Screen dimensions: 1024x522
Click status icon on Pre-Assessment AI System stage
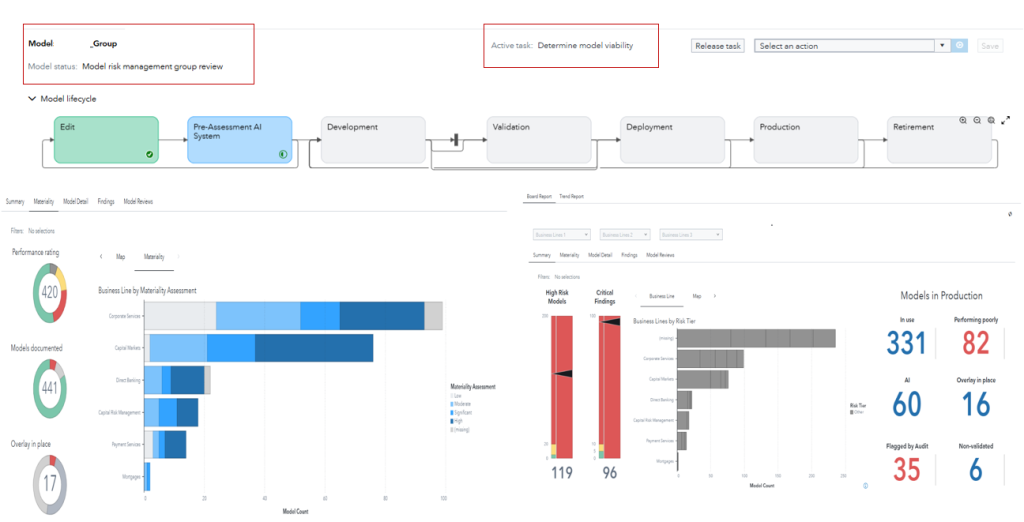coord(283,154)
